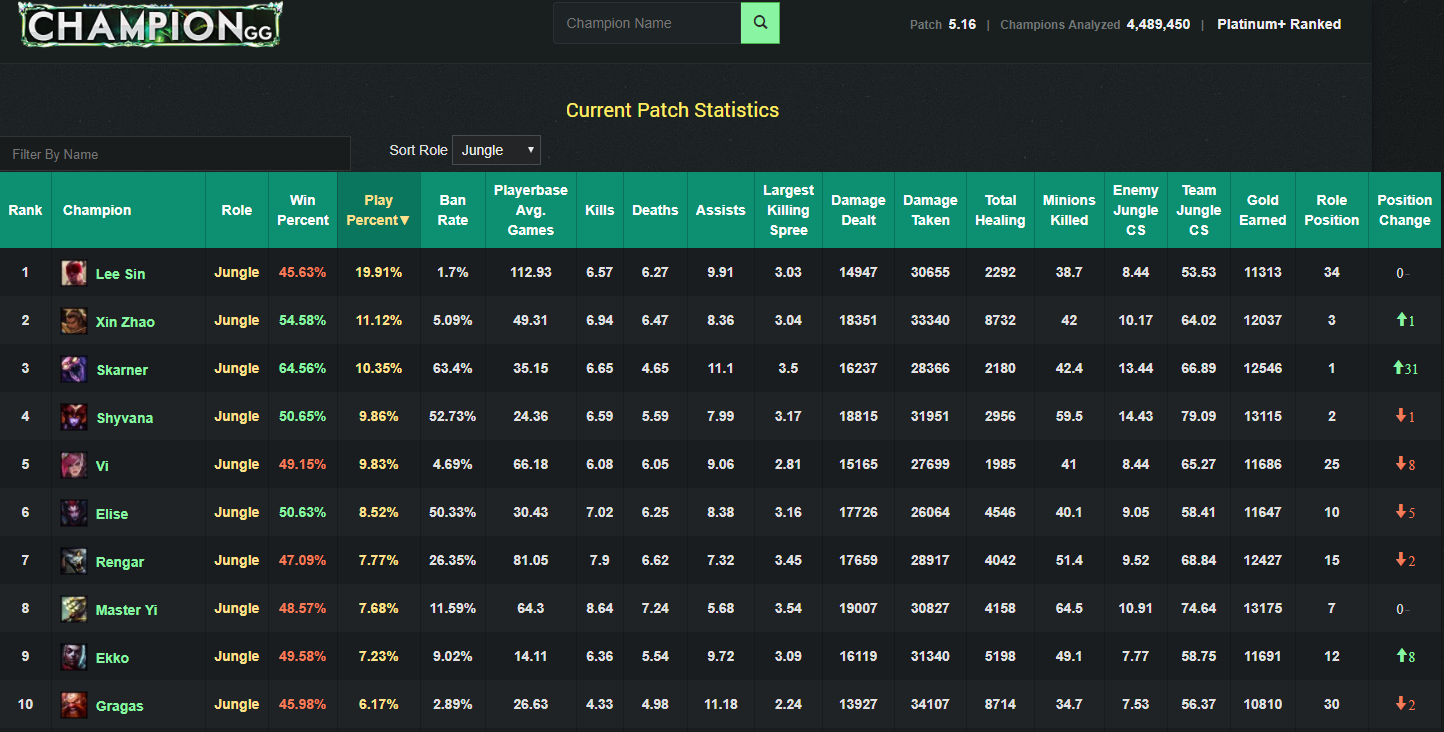
Task: Sort by Champion column header
Action: tap(129, 210)
